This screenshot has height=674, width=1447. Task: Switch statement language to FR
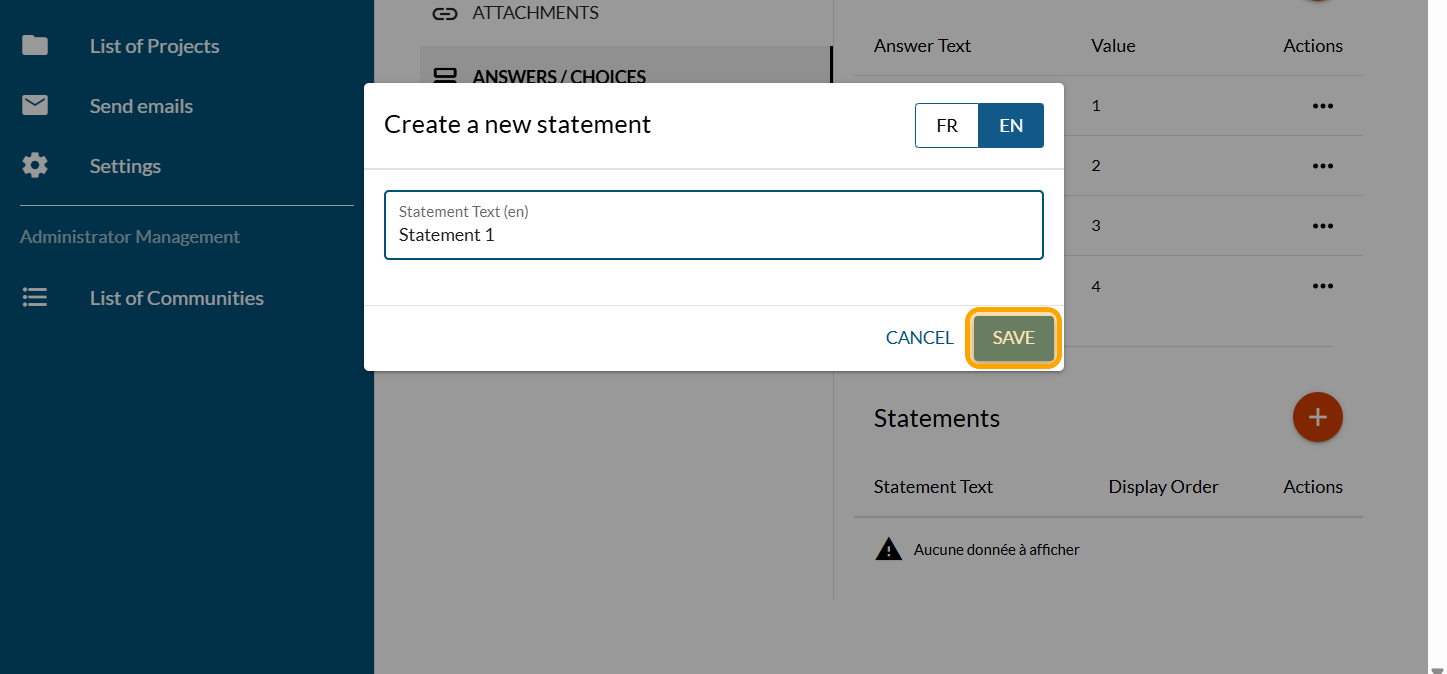(x=946, y=126)
